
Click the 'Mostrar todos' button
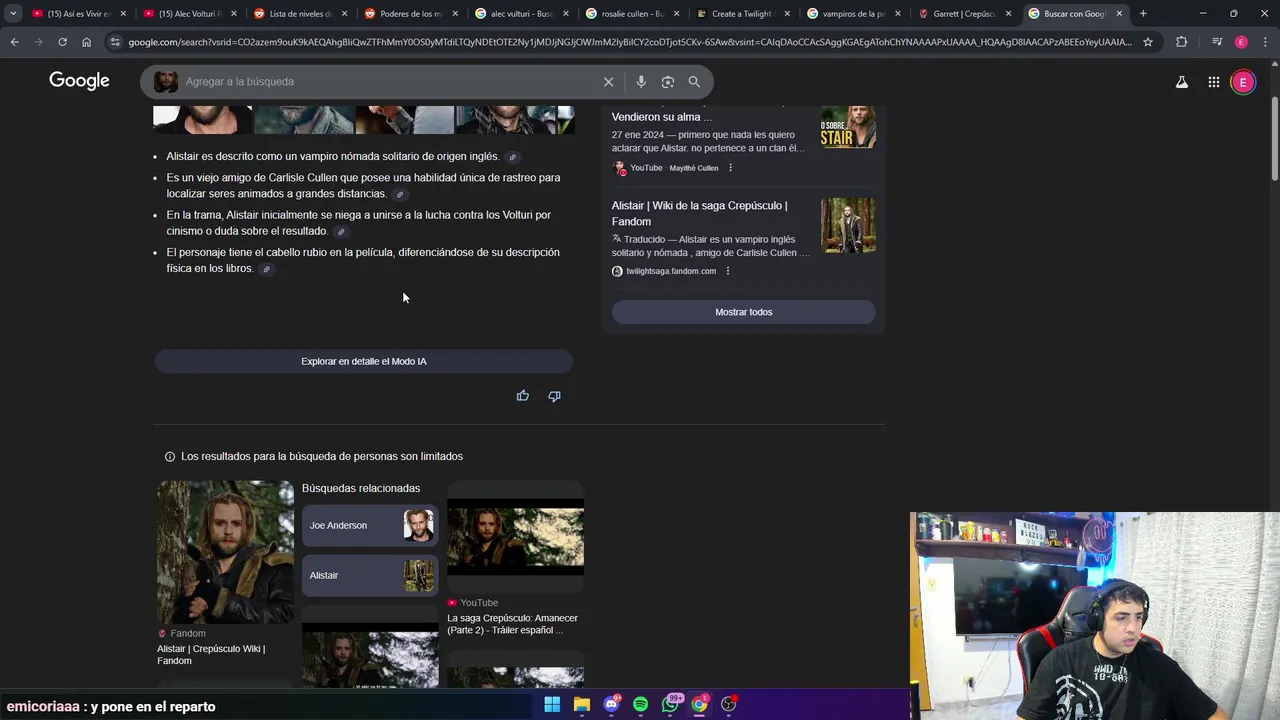(743, 312)
